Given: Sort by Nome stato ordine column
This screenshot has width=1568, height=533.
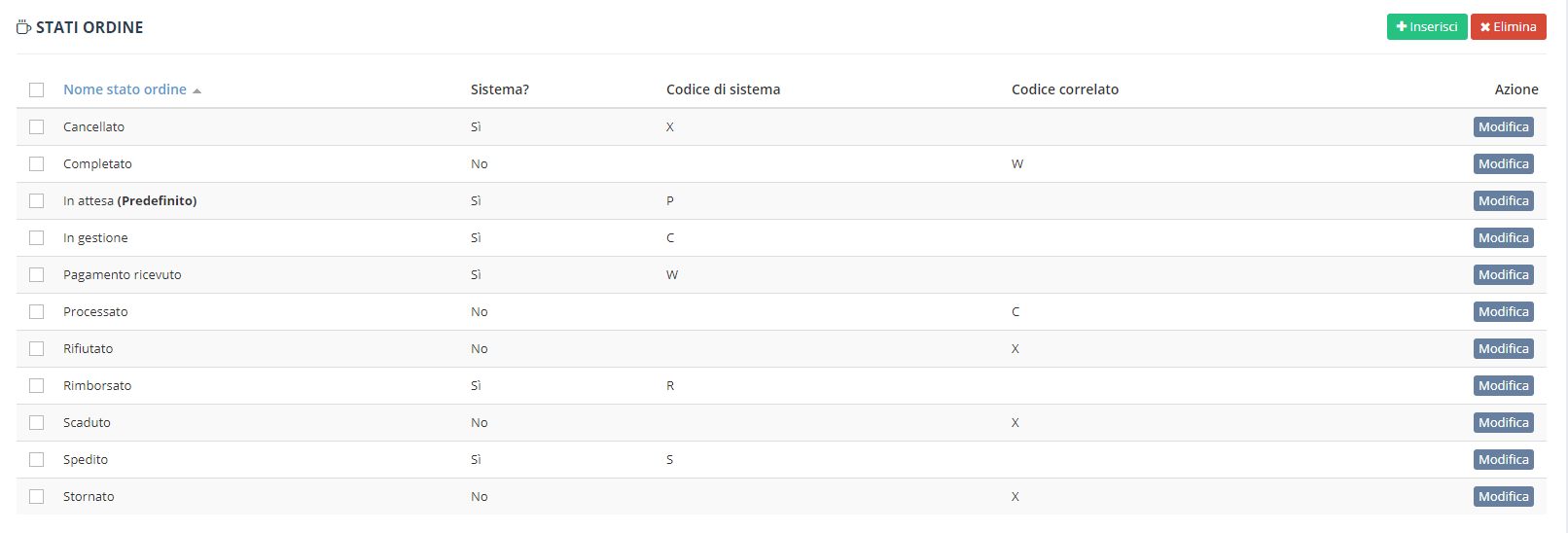Looking at the screenshot, I should [125, 89].
